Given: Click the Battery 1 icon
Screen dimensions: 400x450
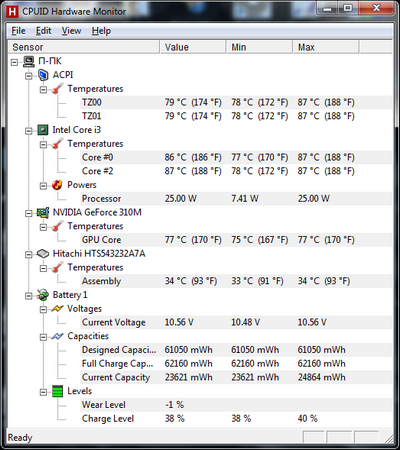Looking at the screenshot, I should 43,295.
